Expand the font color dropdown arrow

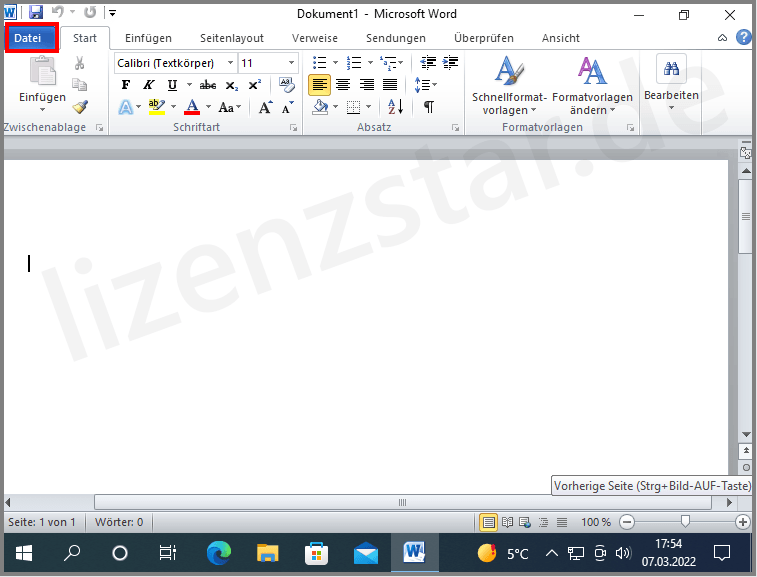coord(209,107)
